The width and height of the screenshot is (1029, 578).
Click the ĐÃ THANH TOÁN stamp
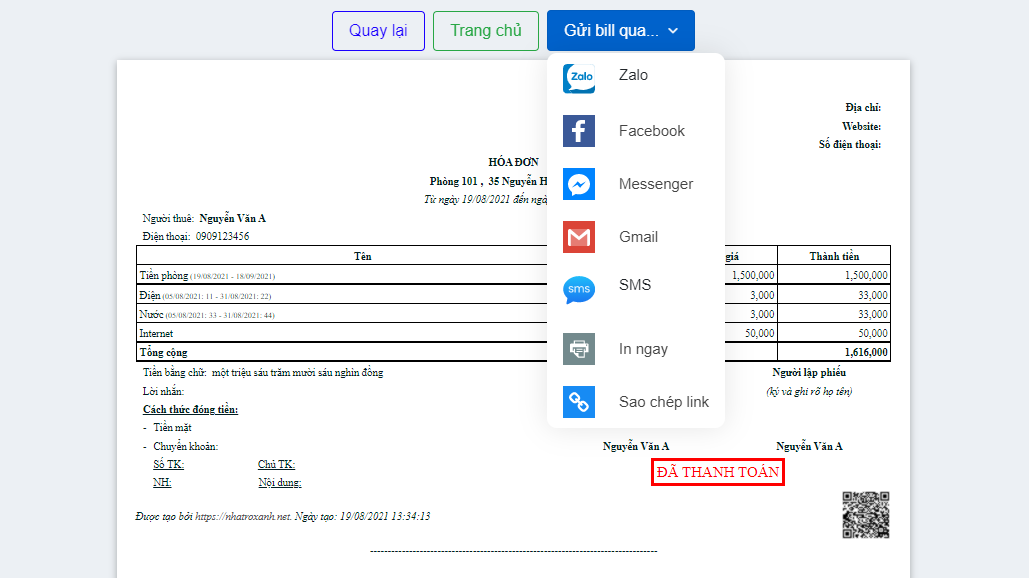pyautogui.click(x=718, y=472)
